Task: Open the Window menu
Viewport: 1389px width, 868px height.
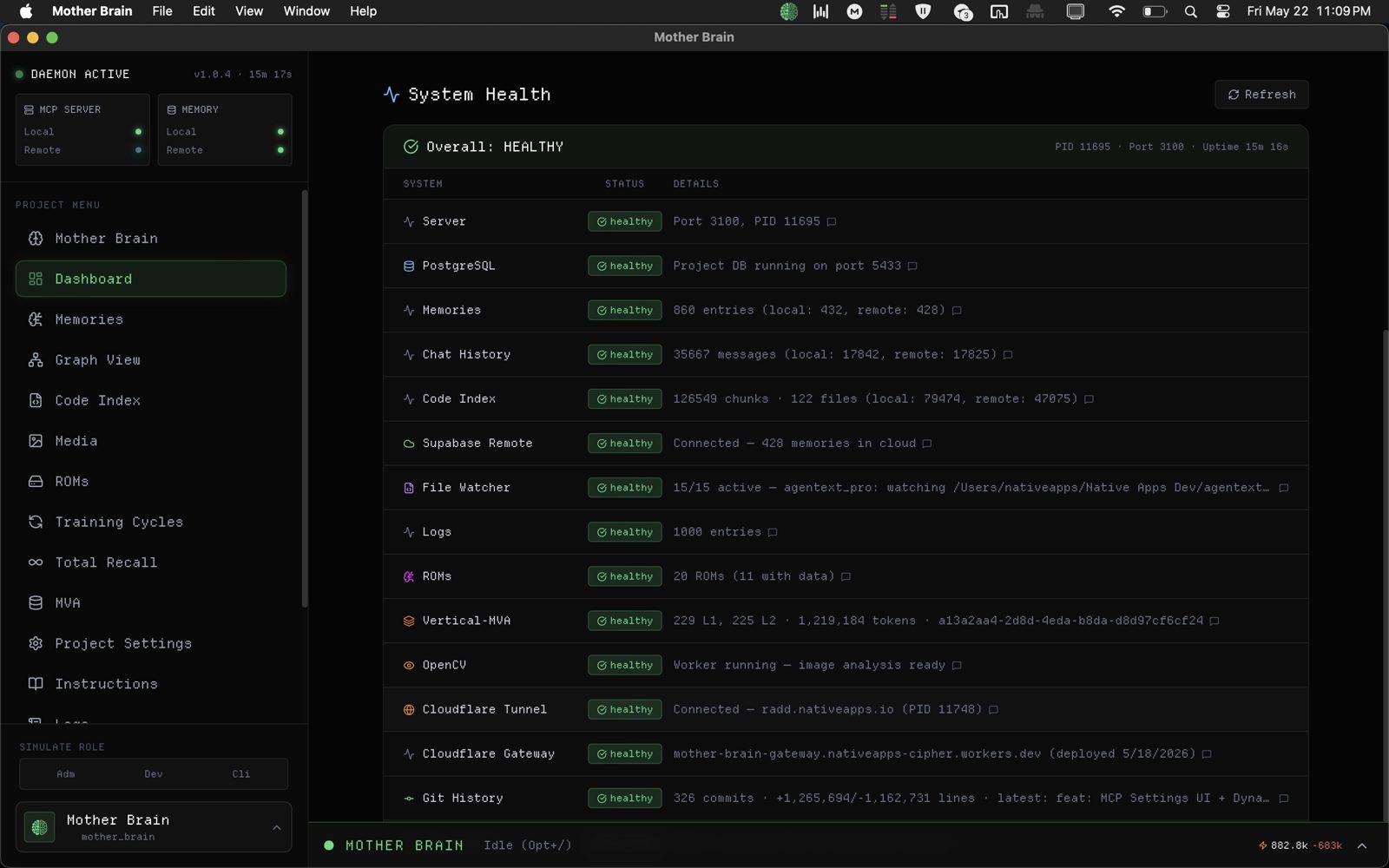Action: [306, 11]
